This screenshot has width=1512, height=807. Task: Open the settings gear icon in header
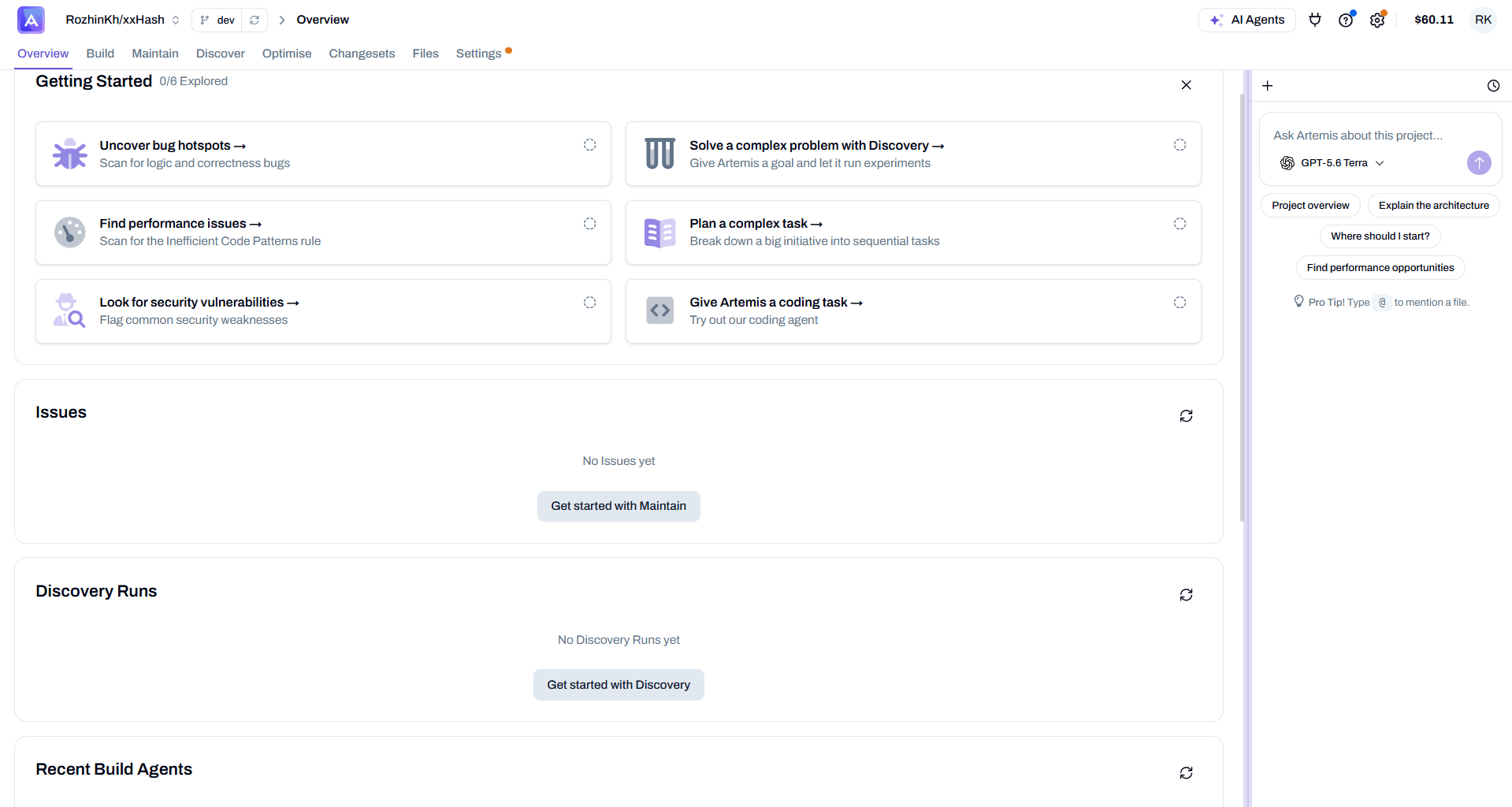click(x=1377, y=20)
